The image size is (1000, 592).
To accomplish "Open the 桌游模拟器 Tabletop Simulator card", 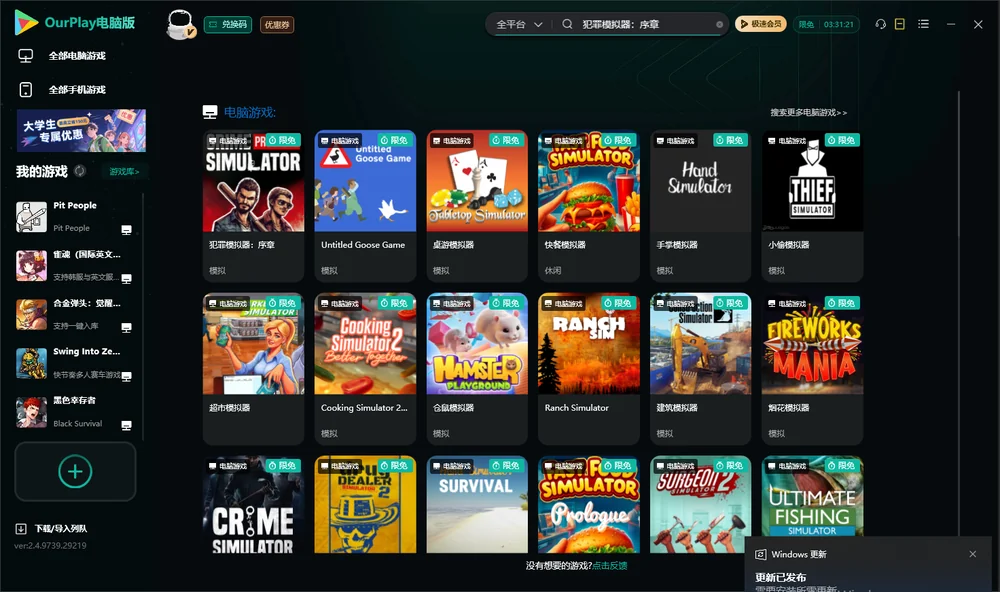I will click(477, 205).
